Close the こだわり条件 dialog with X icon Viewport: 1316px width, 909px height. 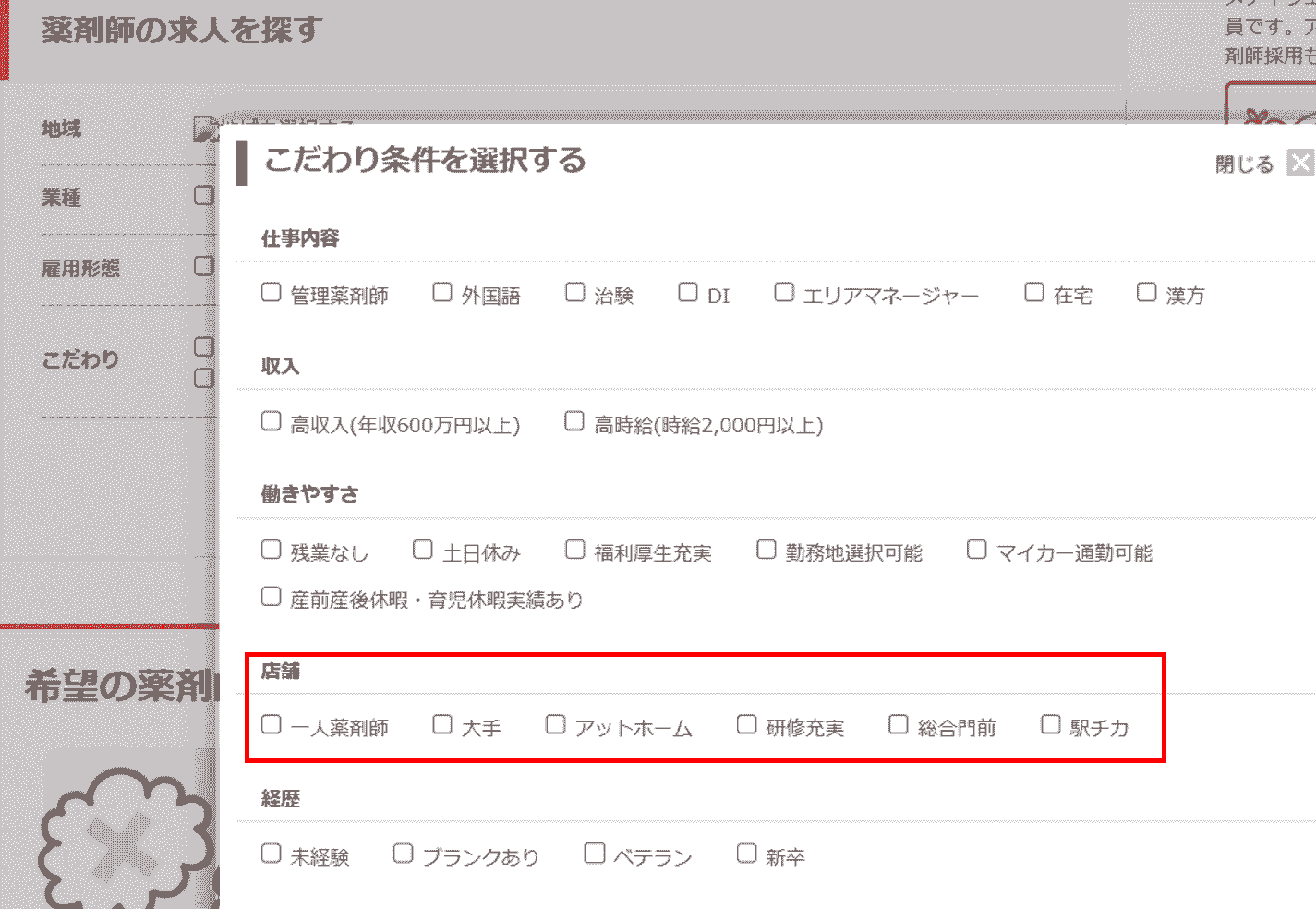point(1300,164)
